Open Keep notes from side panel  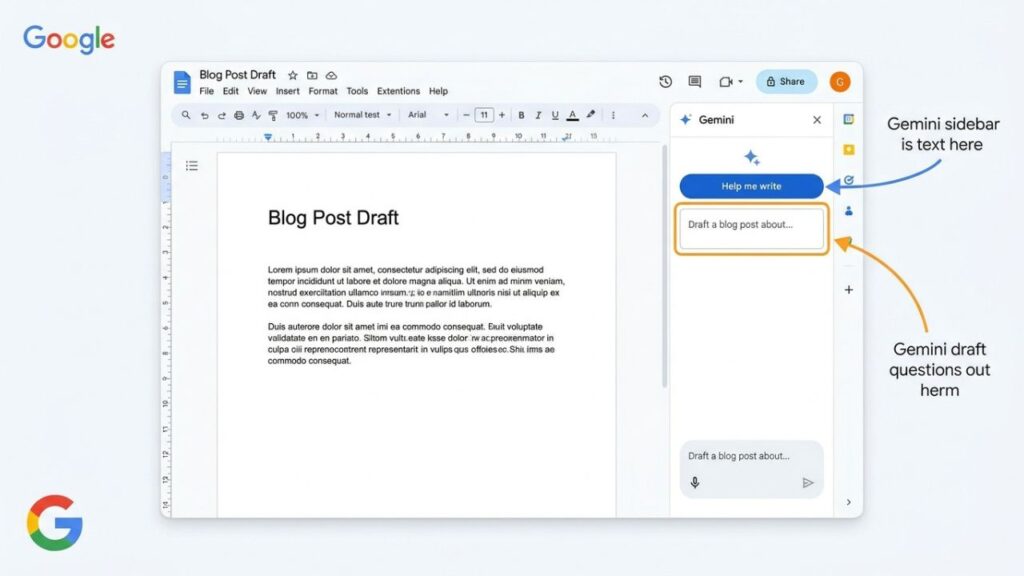tap(848, 150)
